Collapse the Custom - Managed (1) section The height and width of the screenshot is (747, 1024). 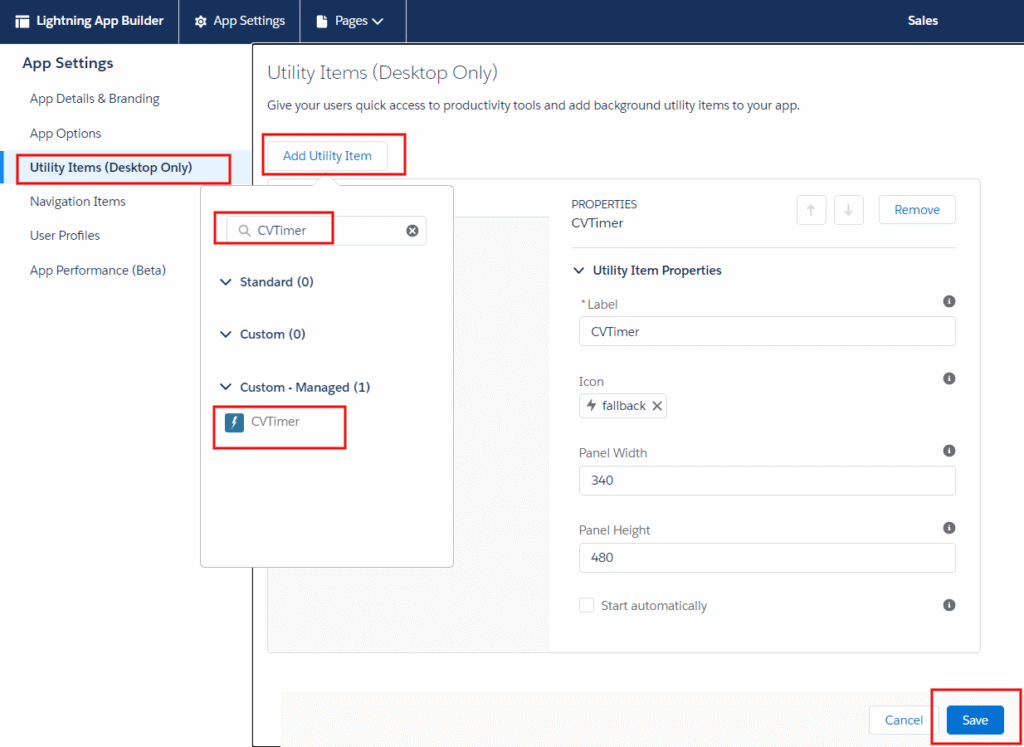coord(226,388)
